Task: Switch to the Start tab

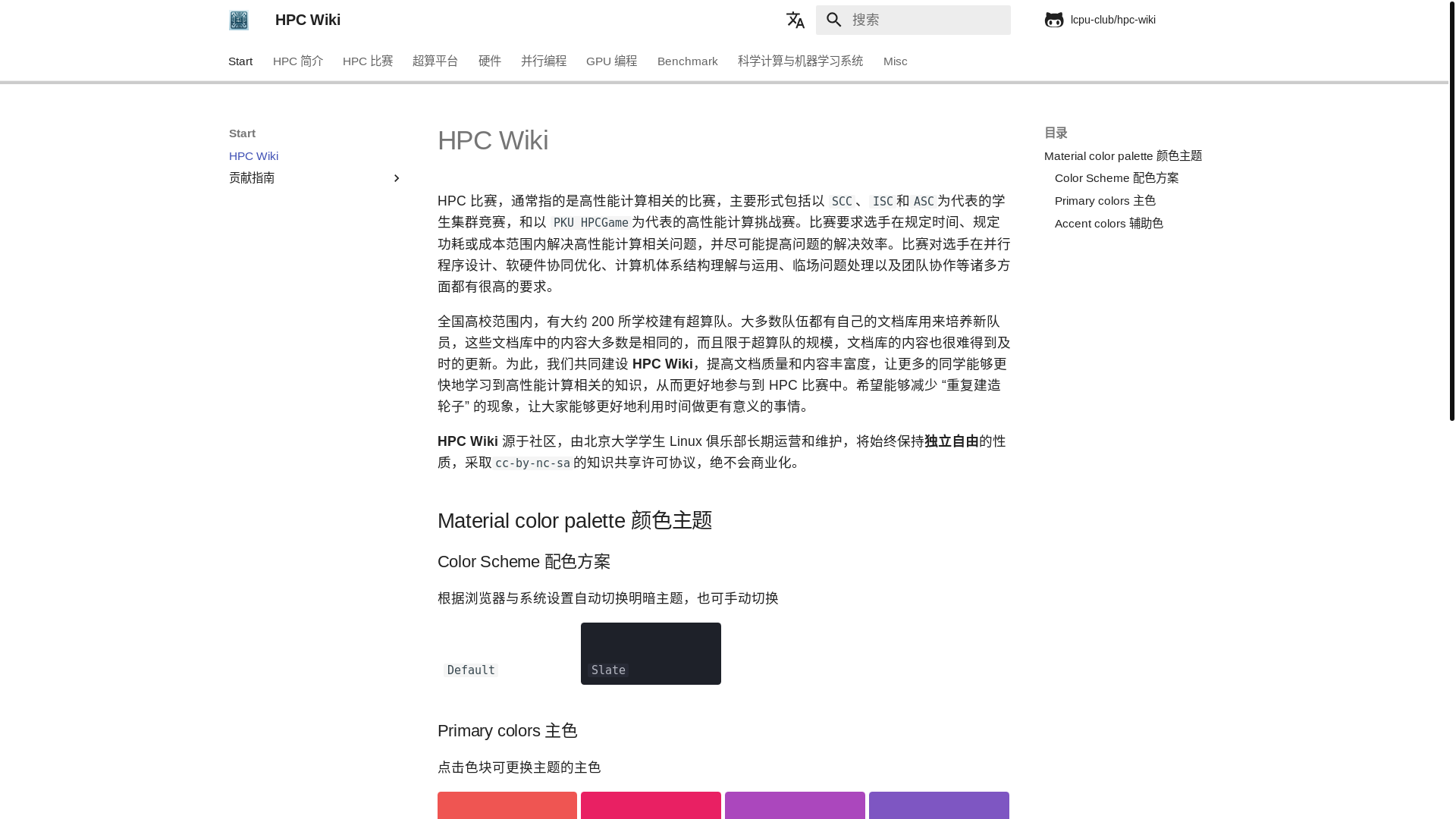Action: point(240,61)
